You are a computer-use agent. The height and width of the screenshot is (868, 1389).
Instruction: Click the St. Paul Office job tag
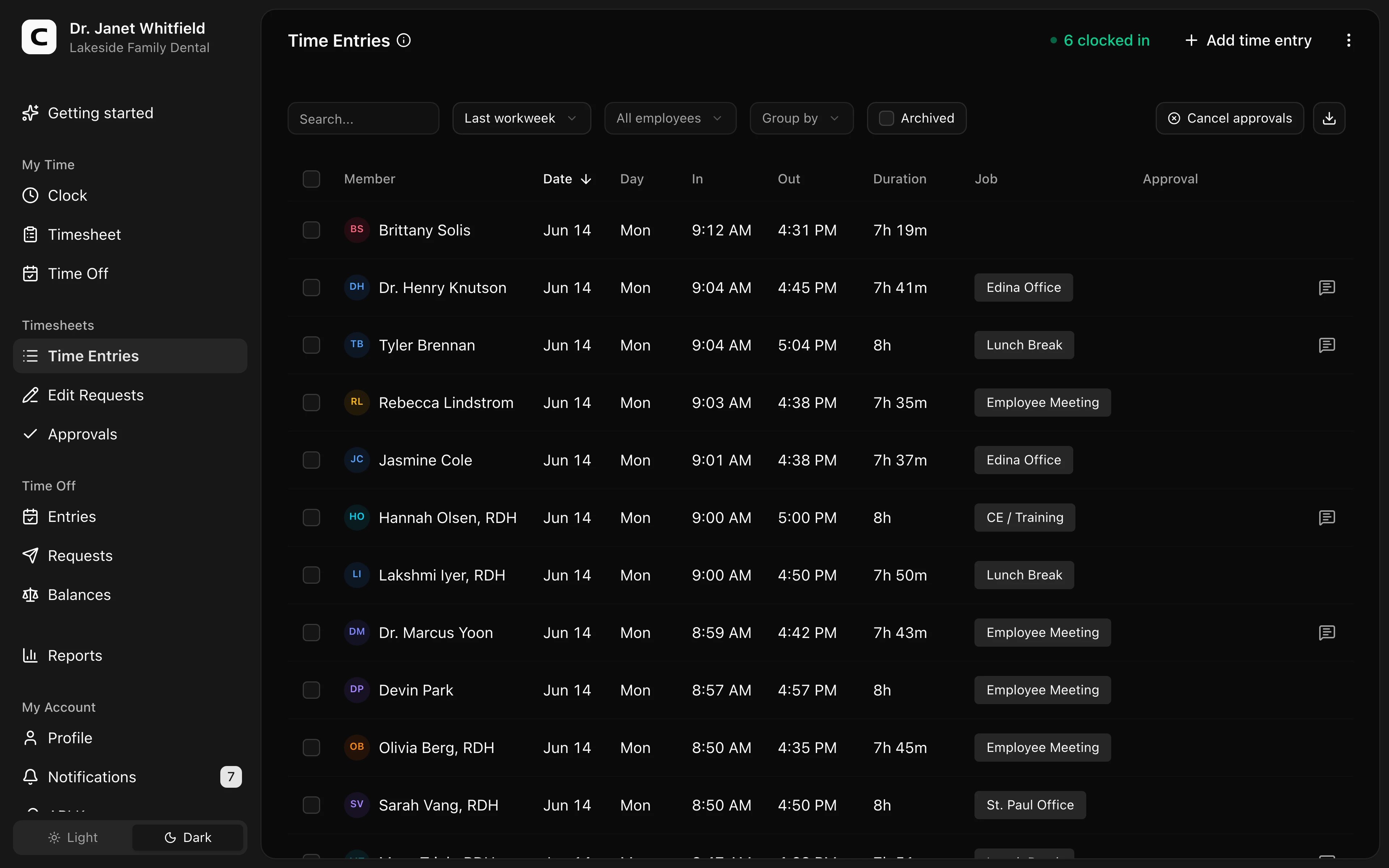[1030, 805]
